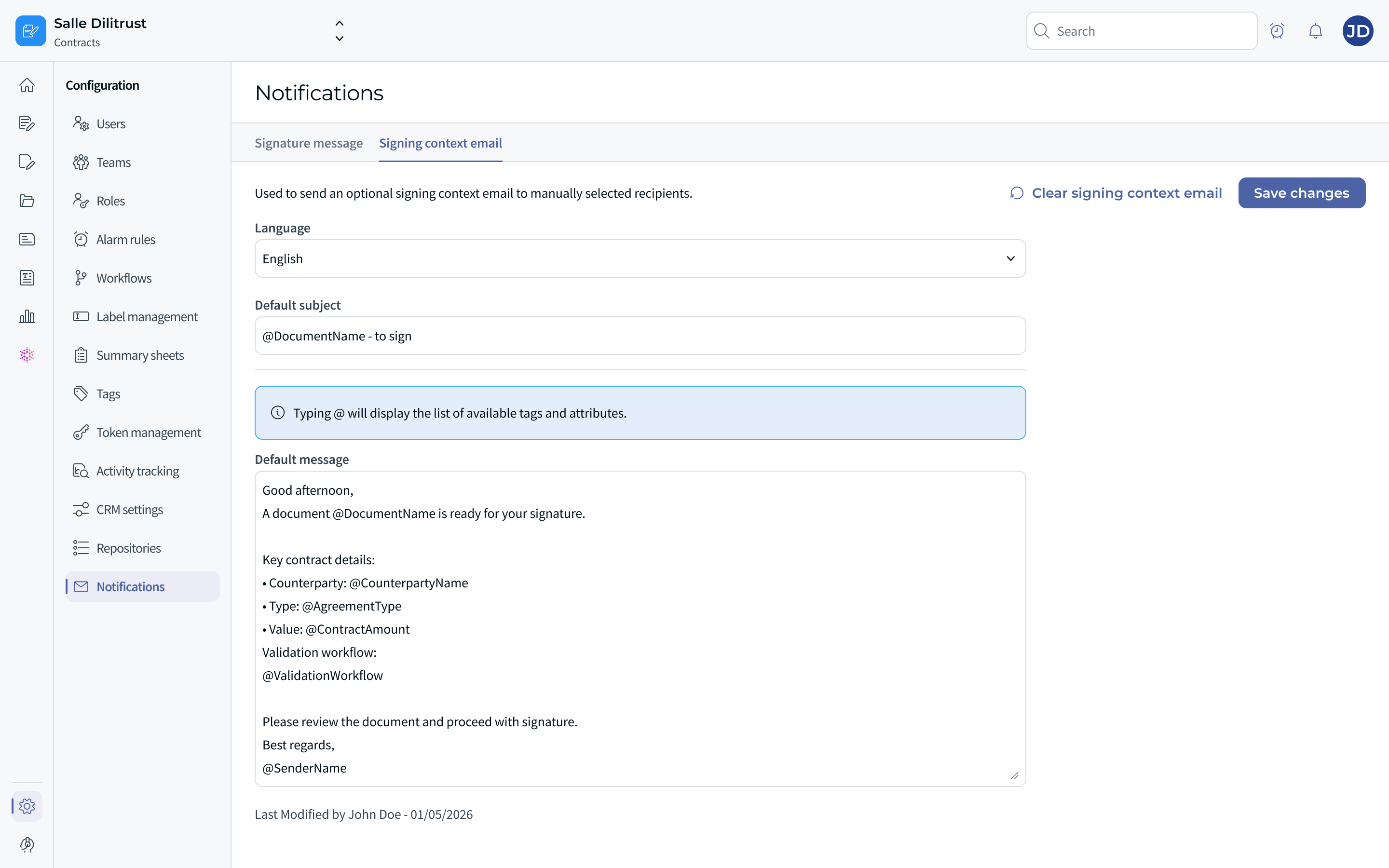Open Token management page
1389x868 pixels.
click(x=142, y=432)
